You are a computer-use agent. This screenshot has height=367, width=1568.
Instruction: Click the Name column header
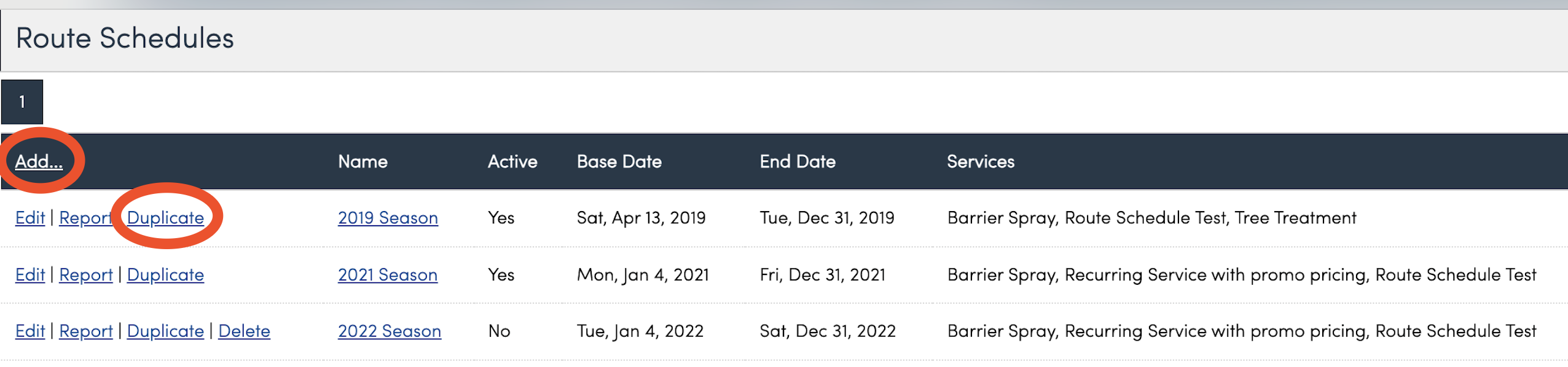coord(363,161)
